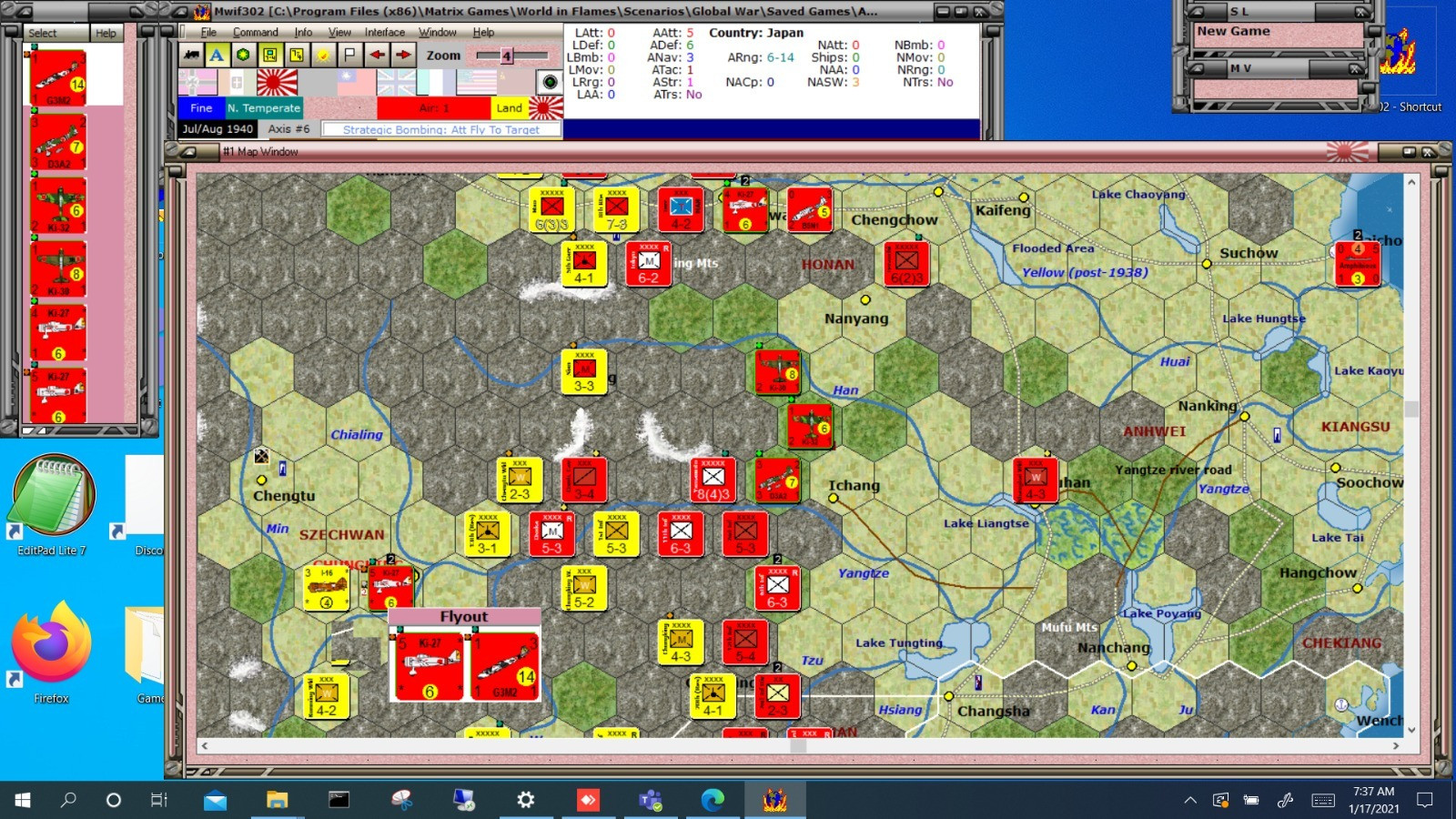
Task: Click the yellow arrows toolbar icon next to the flag
Action: pyautogui.click(x=297, y=55)
